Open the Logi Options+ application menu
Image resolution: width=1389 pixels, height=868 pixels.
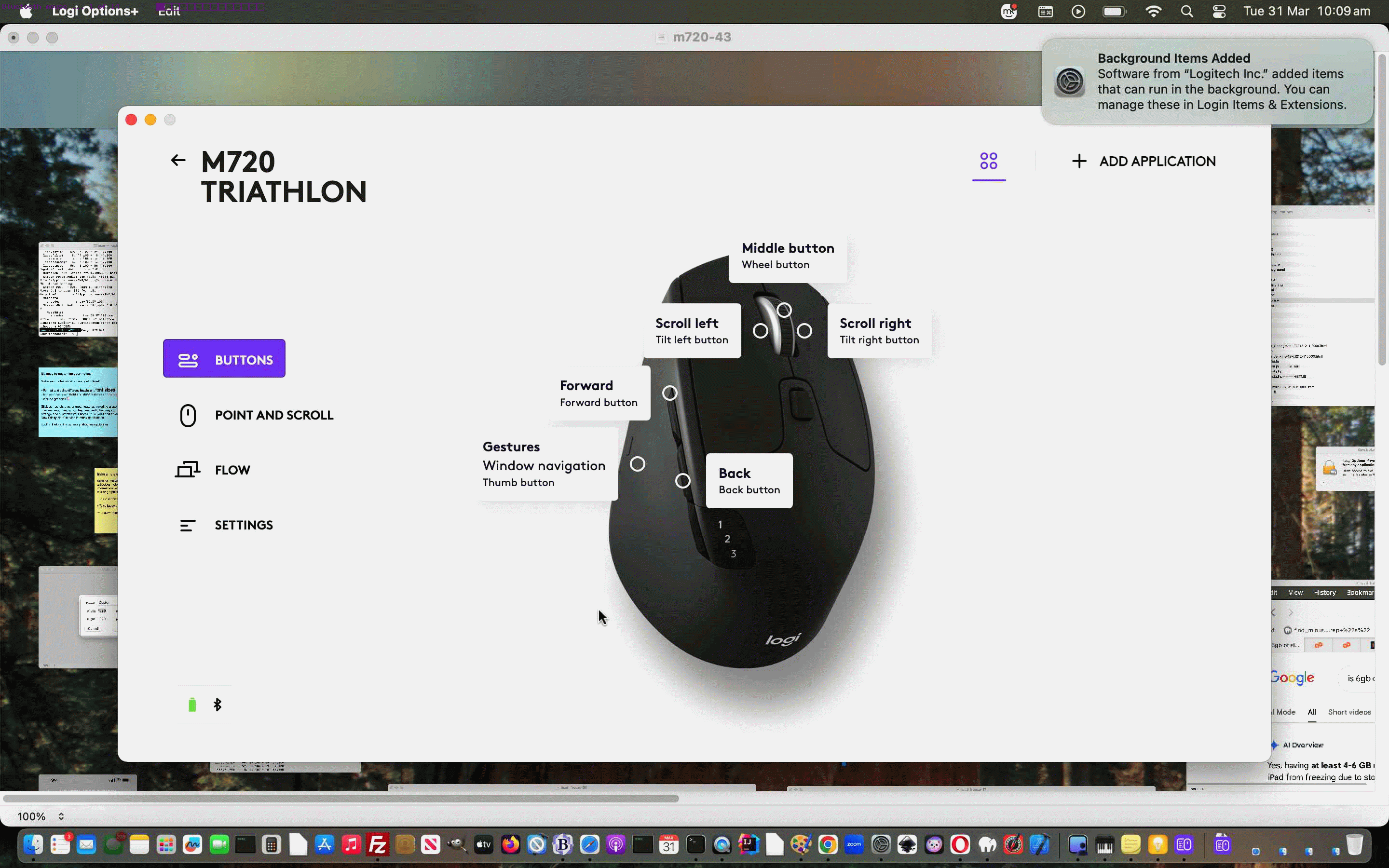(x=95, y=11)
